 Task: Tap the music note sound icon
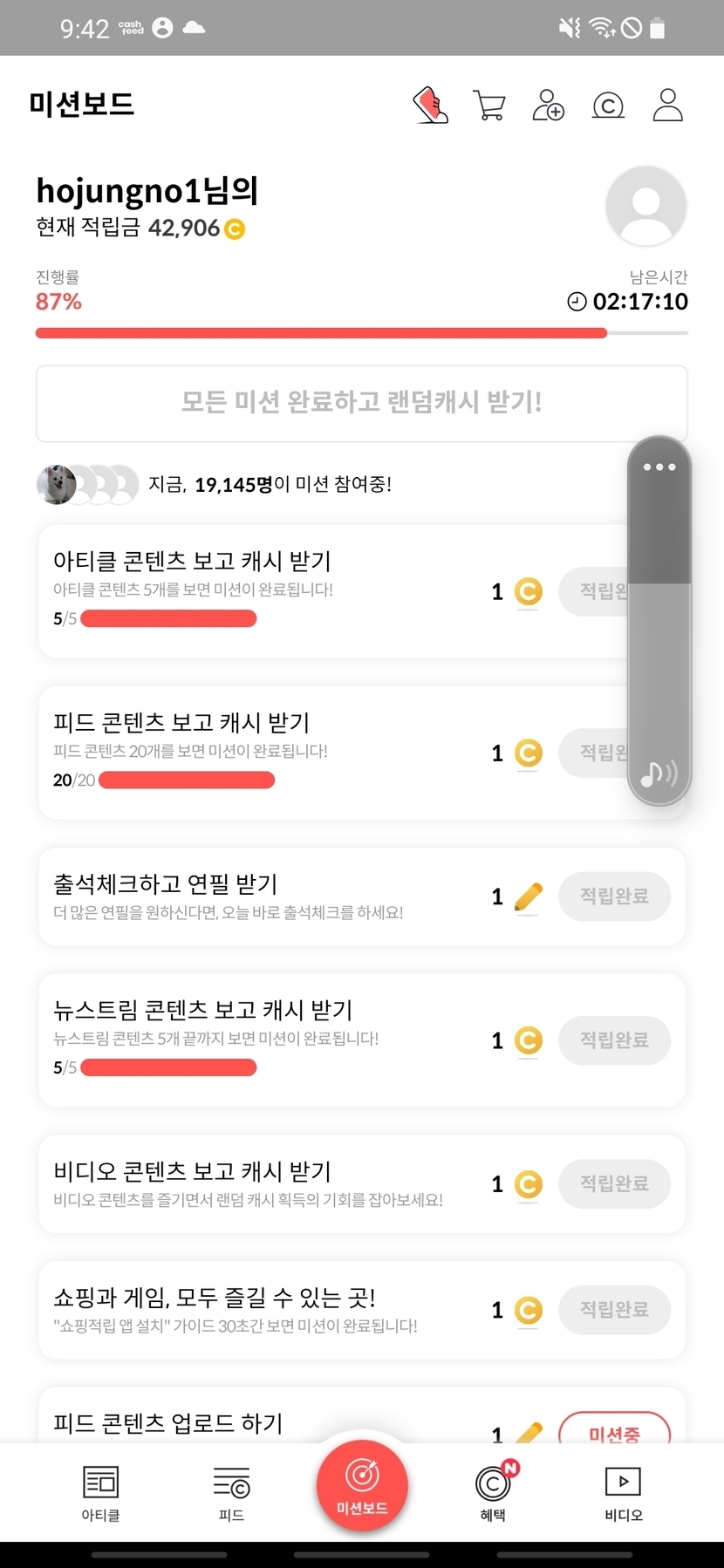[659, 773]
